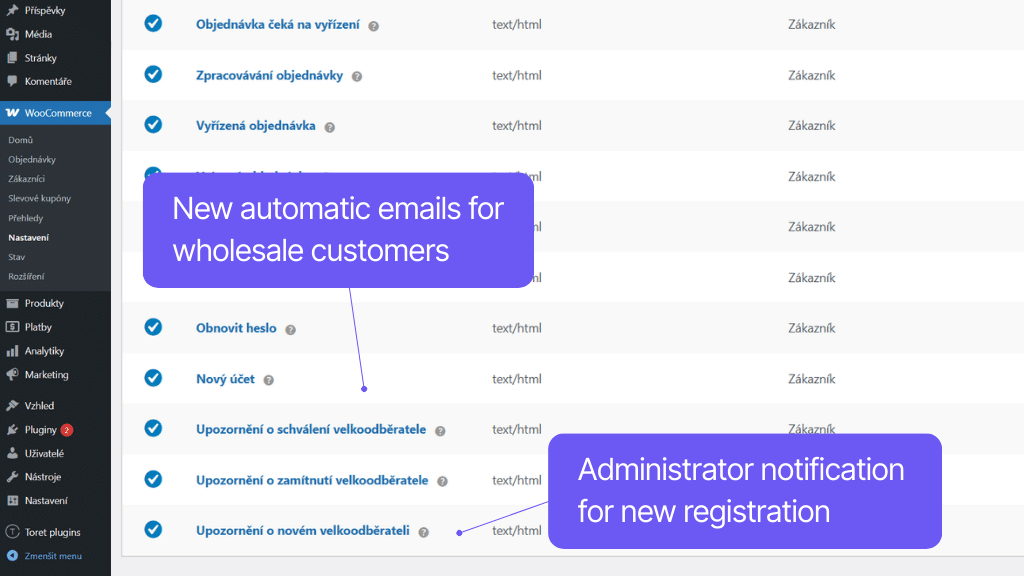Click the Zmenšit menu link text

coord(53,556)
